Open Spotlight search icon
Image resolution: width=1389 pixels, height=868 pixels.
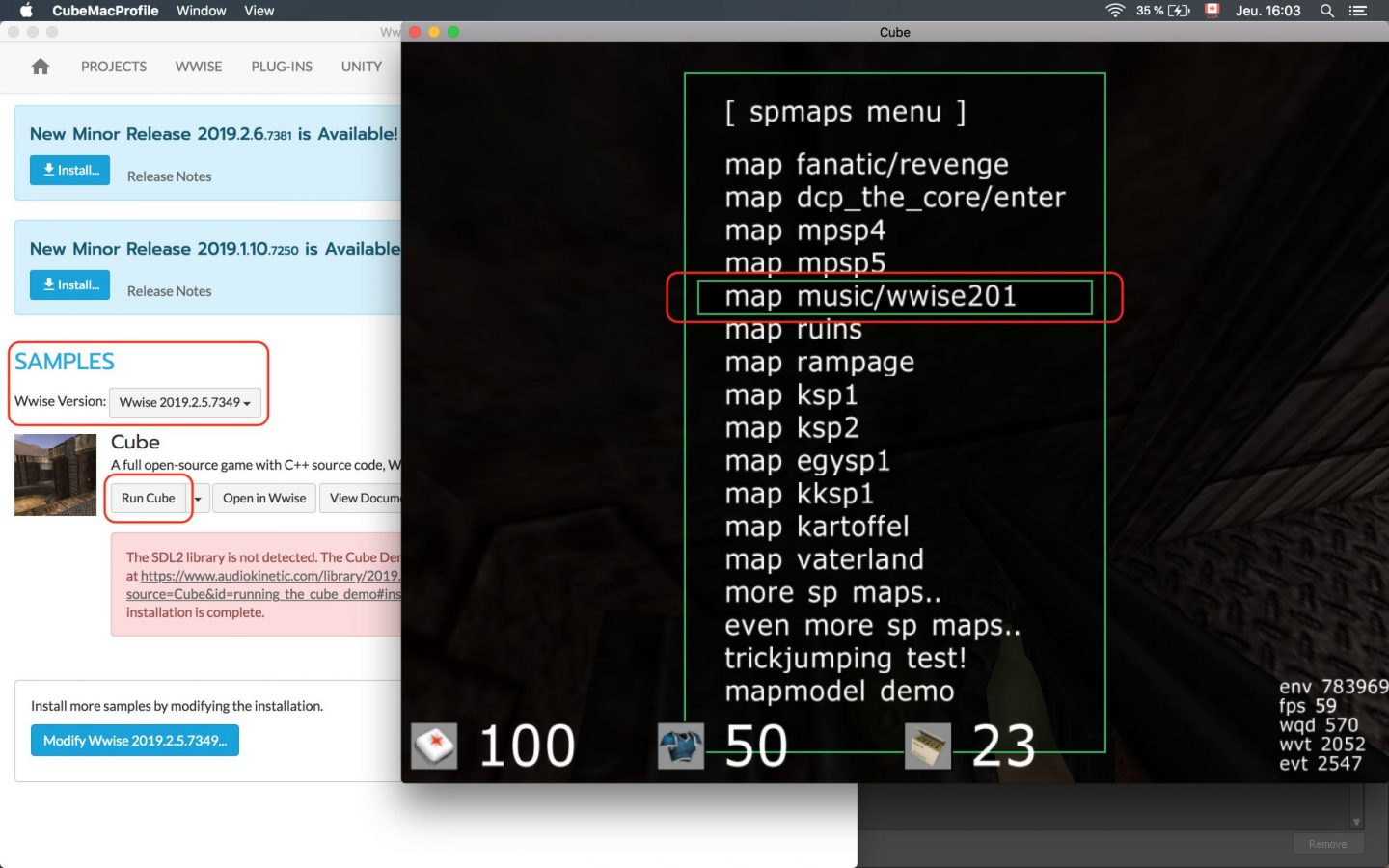coord(1327,11)
